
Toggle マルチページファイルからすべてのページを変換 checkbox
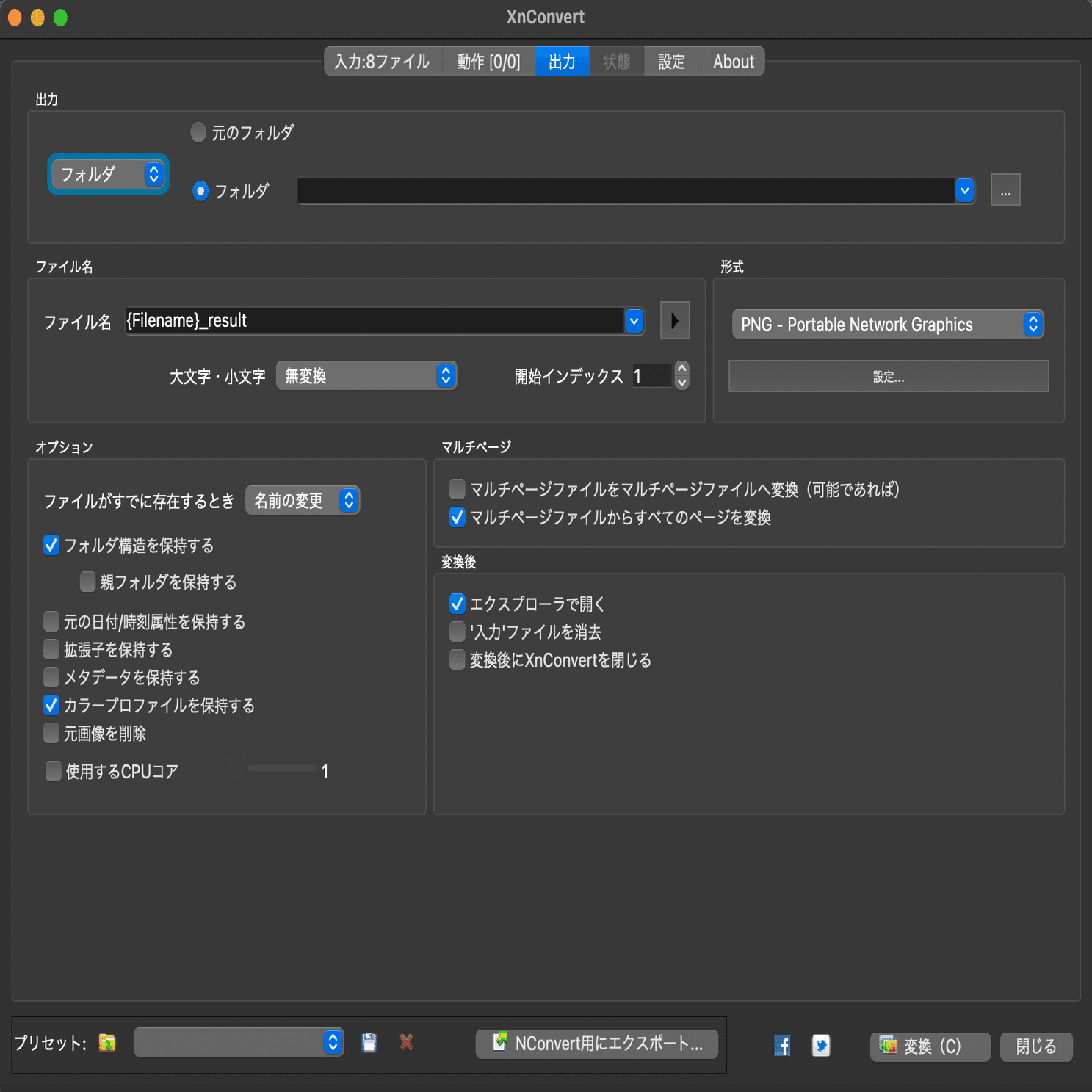pyautogui.click(x=457, y=517)
